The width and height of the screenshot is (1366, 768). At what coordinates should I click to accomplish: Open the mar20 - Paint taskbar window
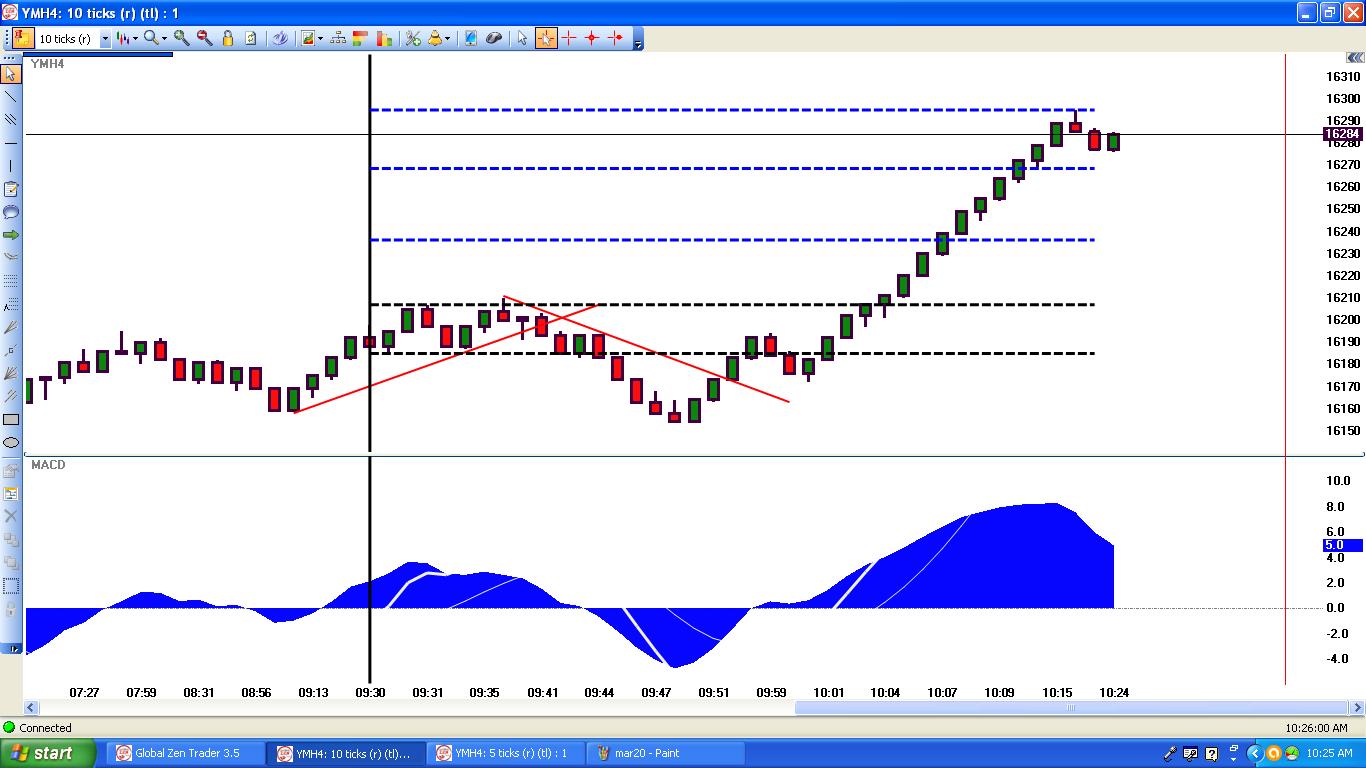[667, 753]
